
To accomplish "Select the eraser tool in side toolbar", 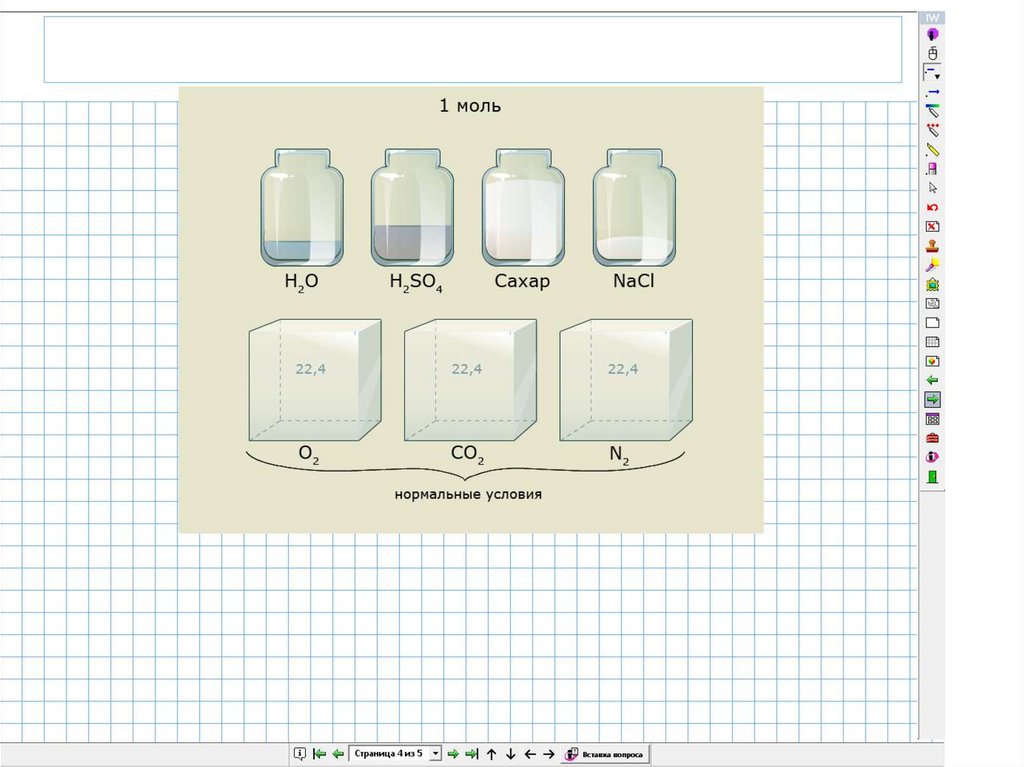I will coord(932,169).
